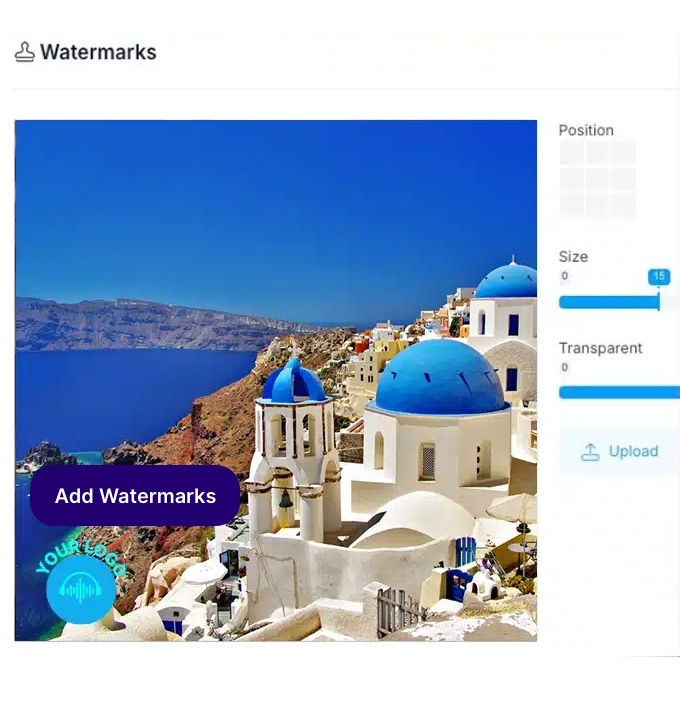The image size is (680, 704).
Task: Click the middle of the Size slider track
Action: pyautogui.click(x=619, y=302)
